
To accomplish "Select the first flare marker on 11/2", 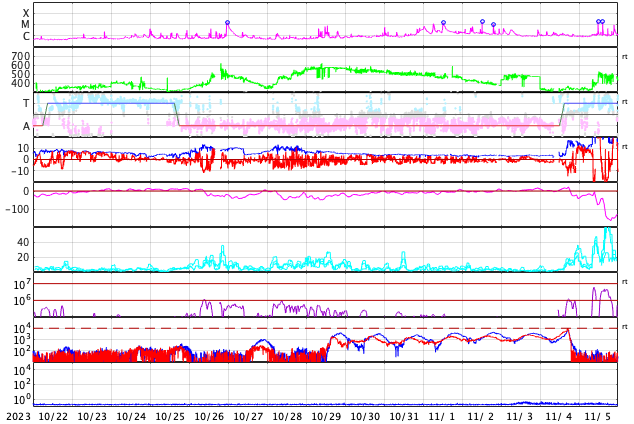I will pyautogui.click(x=482, y=21).
